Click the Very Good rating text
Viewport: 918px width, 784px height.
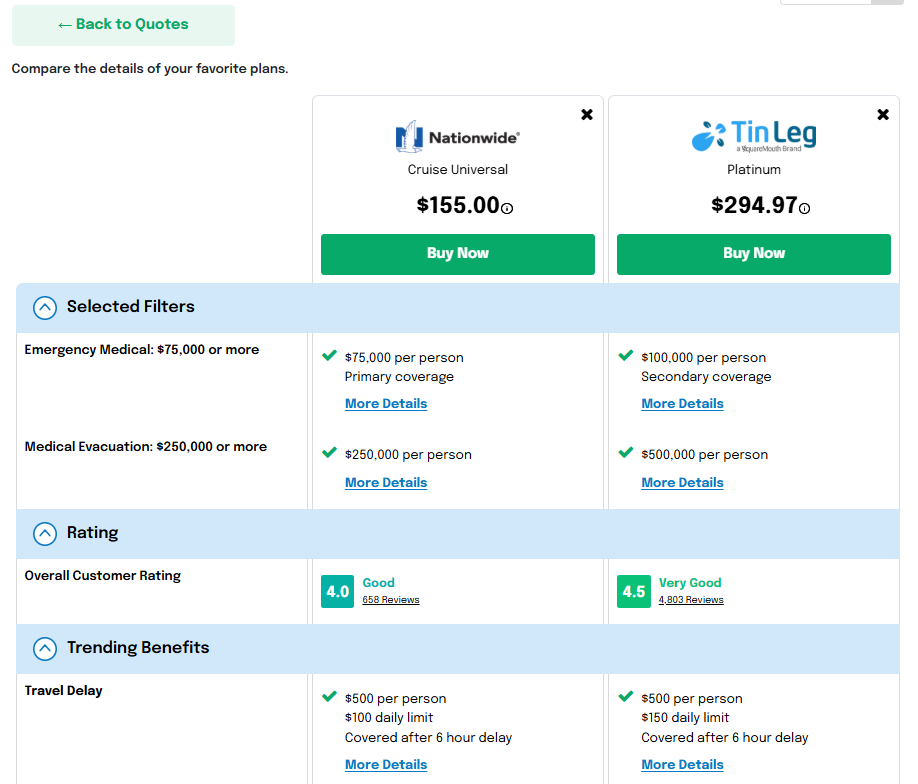(690, 583)
